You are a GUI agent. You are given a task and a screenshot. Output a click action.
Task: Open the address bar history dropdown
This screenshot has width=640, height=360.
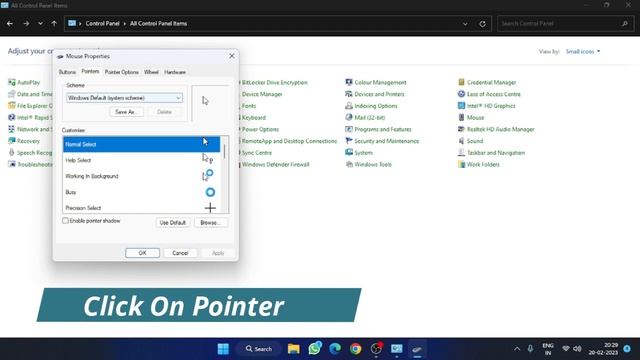[x=465, y=24]
